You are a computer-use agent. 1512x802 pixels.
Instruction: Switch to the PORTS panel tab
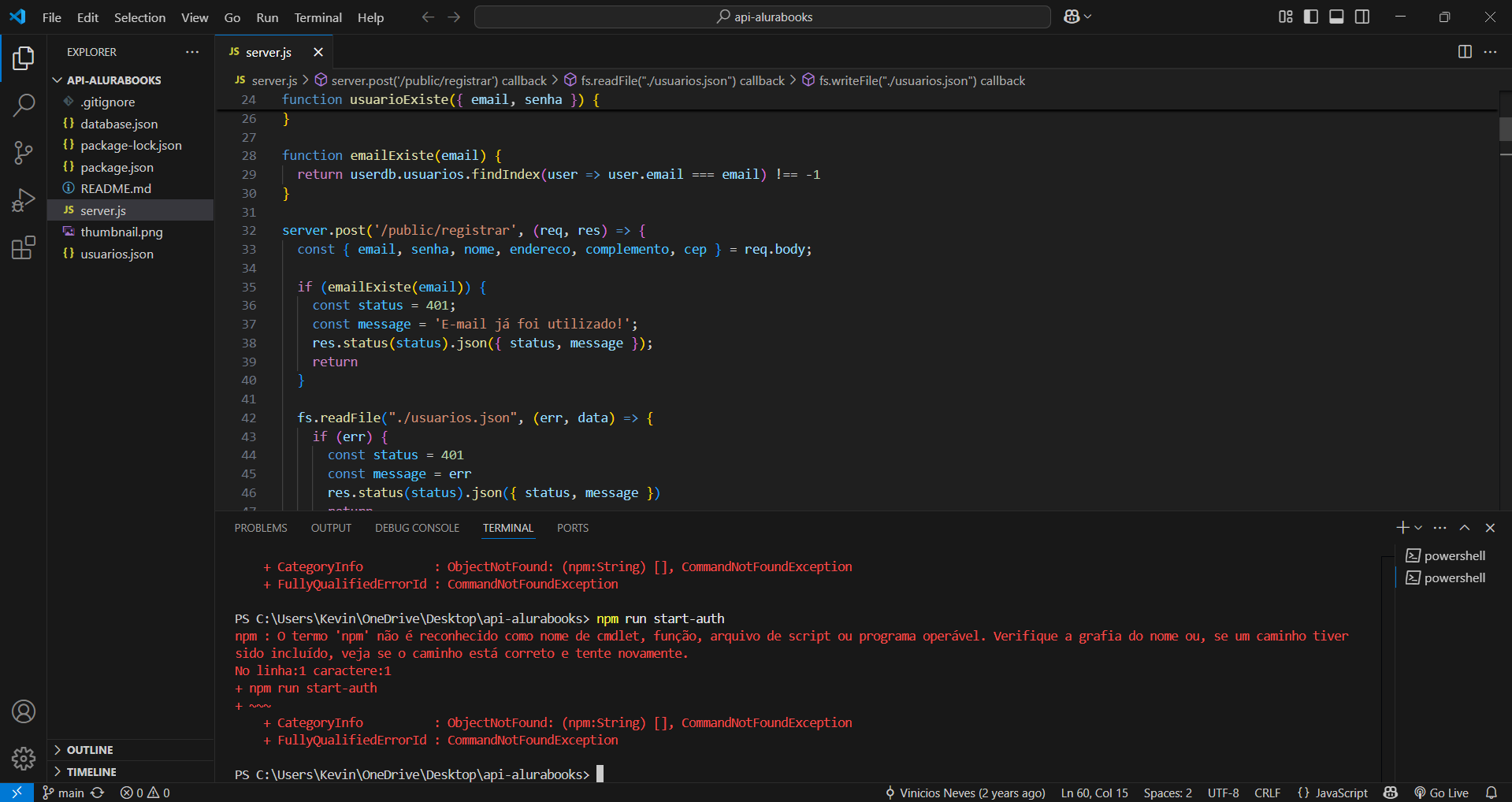coord(573,528)
